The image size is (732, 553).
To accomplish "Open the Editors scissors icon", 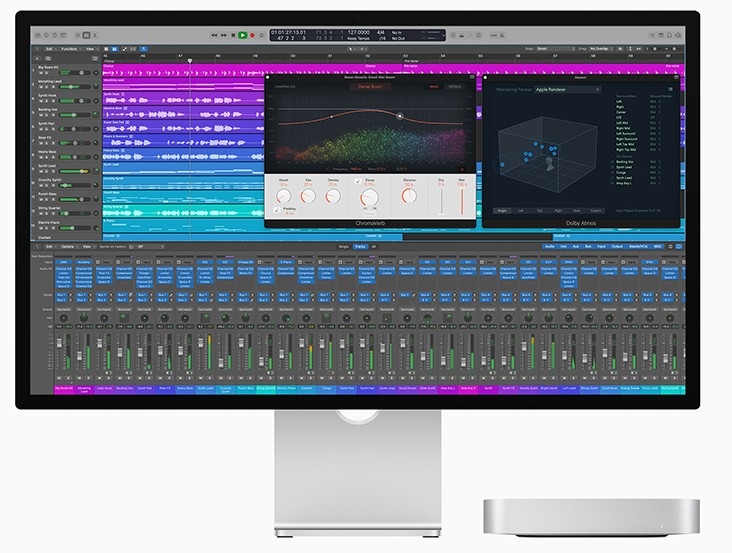I will pos(95,35).
